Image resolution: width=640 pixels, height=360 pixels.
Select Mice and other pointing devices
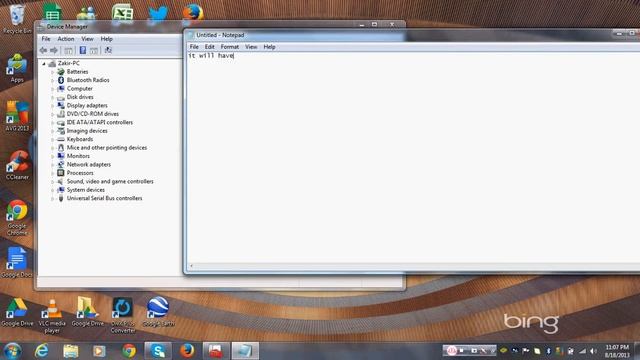(x=107, y=148)
